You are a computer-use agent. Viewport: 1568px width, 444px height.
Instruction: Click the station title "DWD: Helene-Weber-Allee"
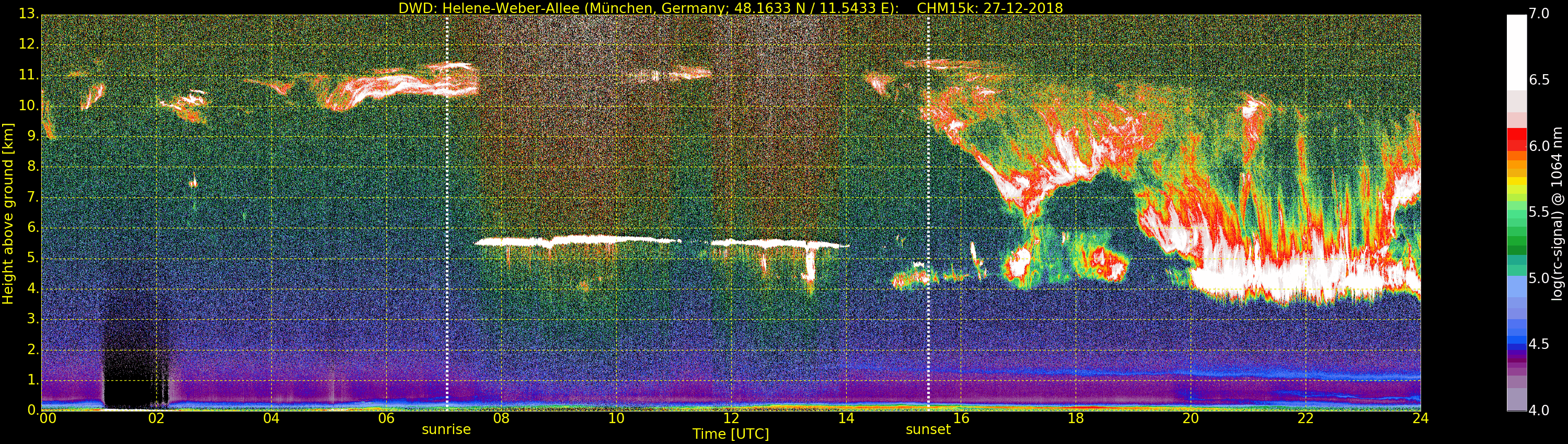click(x=489, y=8)
